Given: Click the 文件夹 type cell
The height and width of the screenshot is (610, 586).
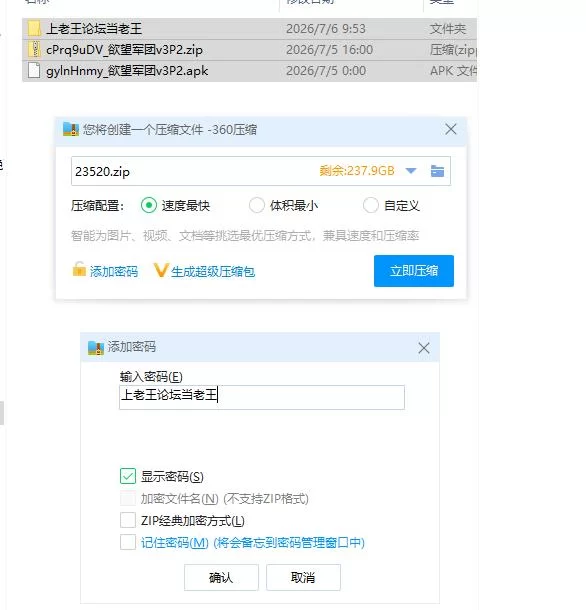Looking at the screenshot, I should [x=447, y=29].
